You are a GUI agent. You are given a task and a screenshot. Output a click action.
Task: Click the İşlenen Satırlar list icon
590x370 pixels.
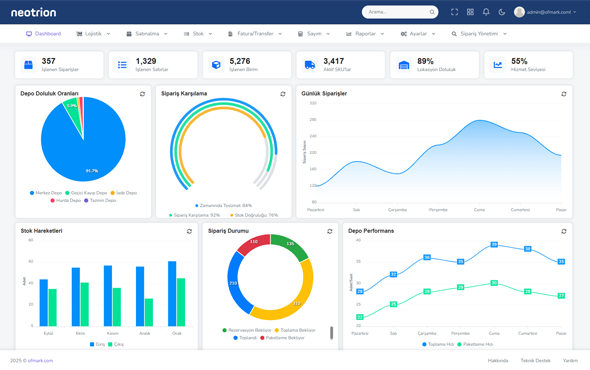122,65
